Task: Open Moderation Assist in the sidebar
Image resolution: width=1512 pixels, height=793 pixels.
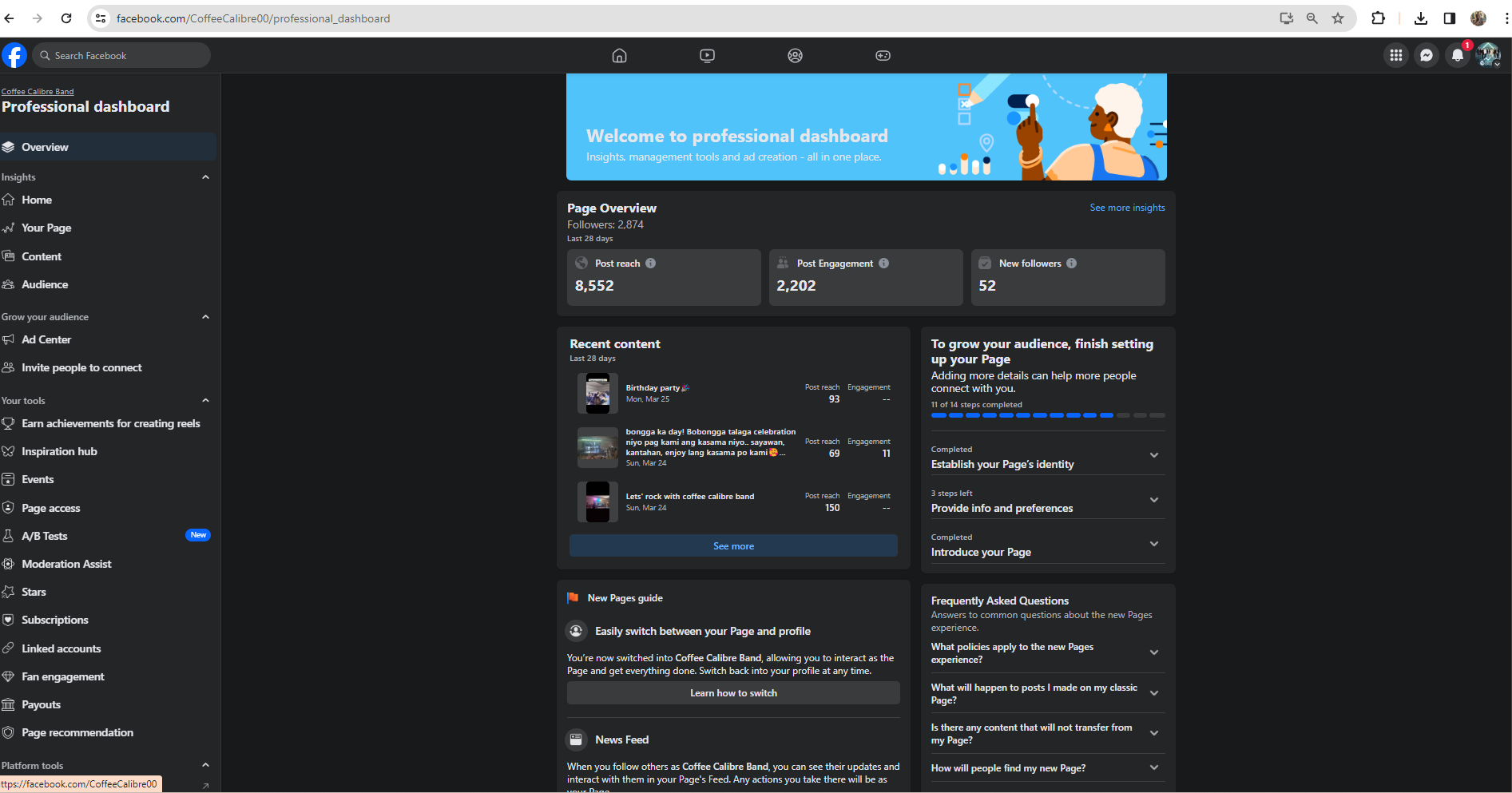Action: pos(108,564)
